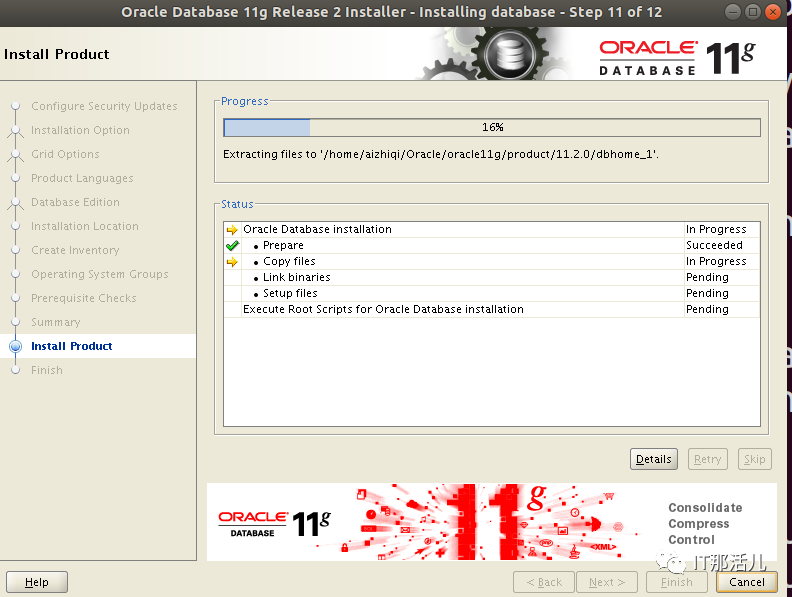Select Summary step in sidebar

(x=56, y=322)
